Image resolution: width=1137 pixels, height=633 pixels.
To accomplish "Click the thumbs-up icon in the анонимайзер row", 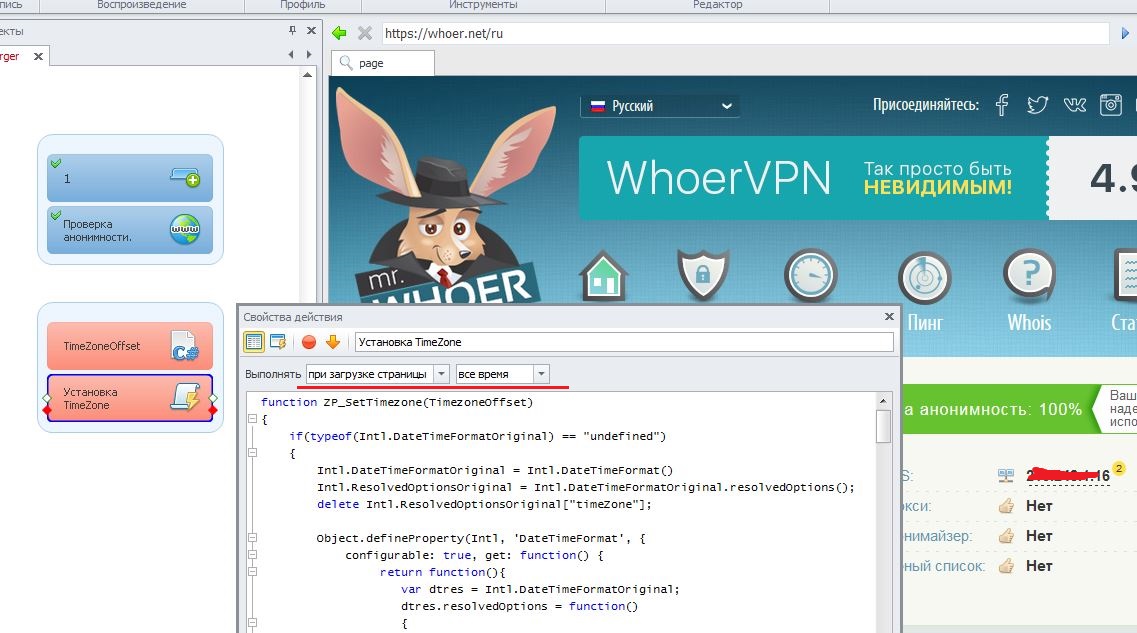I will coord(1006,536).
